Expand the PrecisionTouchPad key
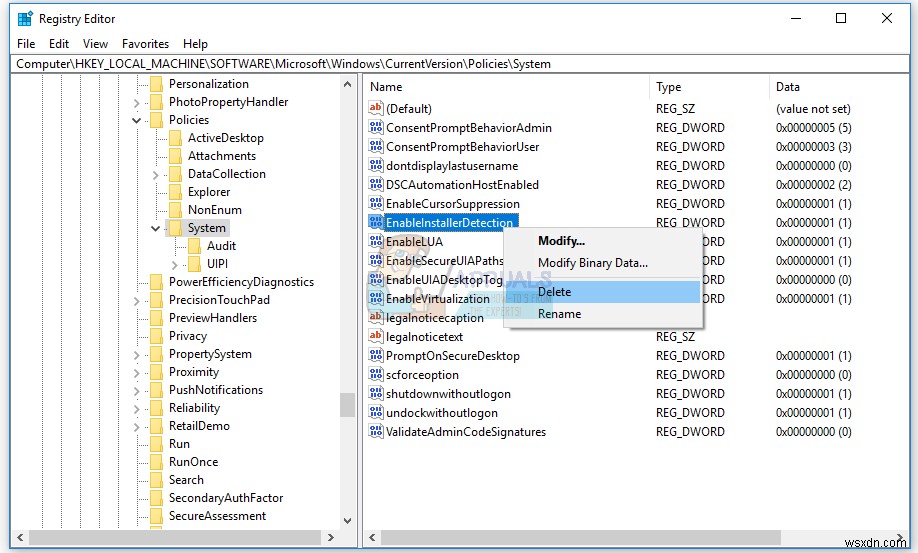Image resolution: width=918 pixels, height=553 pixels. (x=136, y=301)
